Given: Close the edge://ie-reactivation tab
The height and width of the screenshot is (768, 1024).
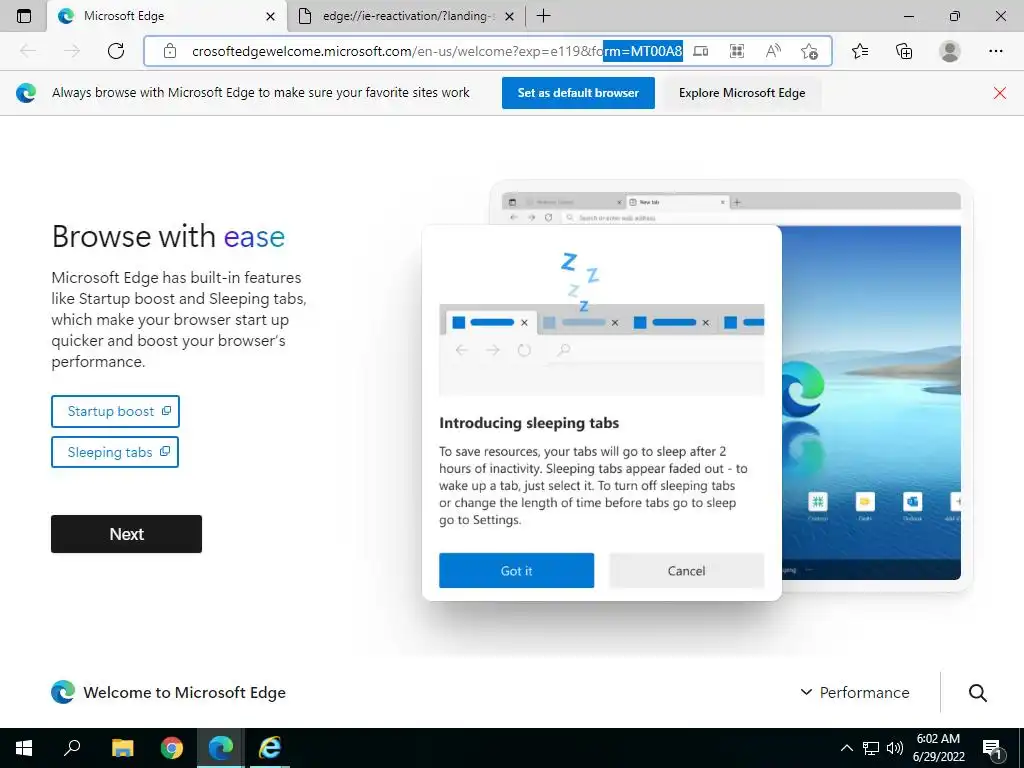Looking at the screenshot, I should point(509,16).
